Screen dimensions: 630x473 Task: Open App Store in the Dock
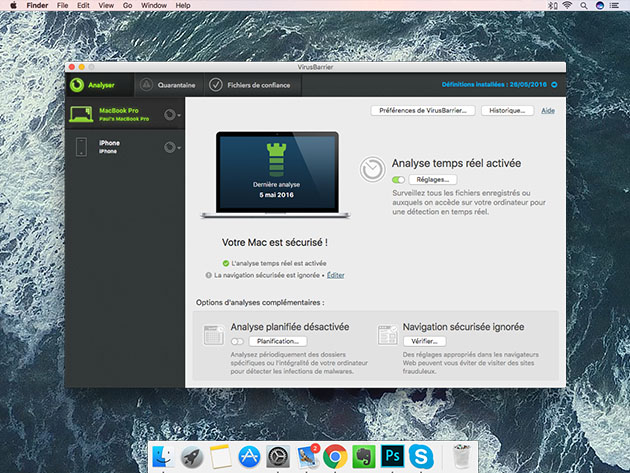pyautogui.click(x=249, y=457)
